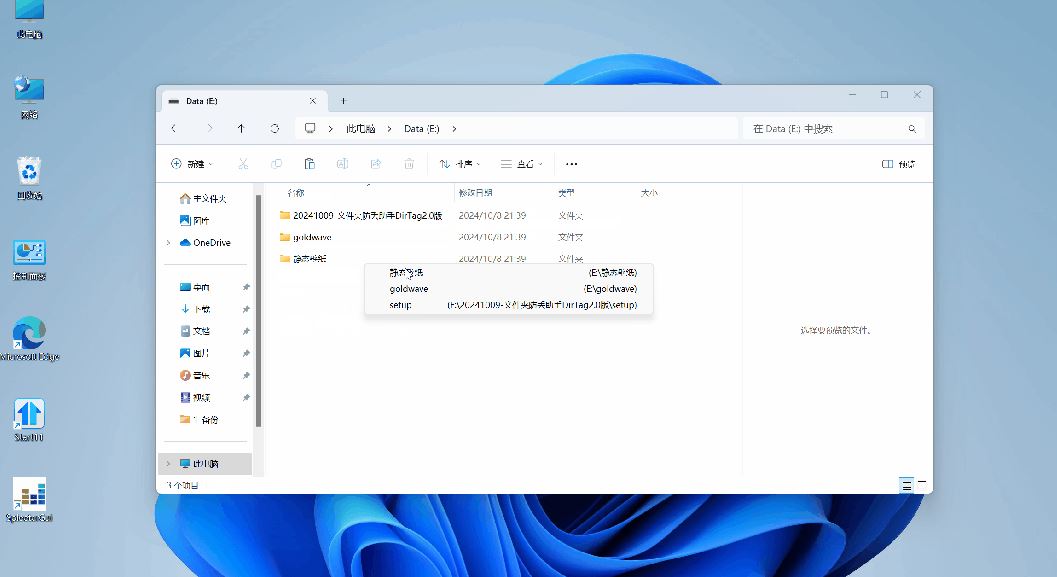The width and height of the screenshot is (1057, 577).
Task: Open the Sort dropdown in toolbar
Action: (459, 164)
